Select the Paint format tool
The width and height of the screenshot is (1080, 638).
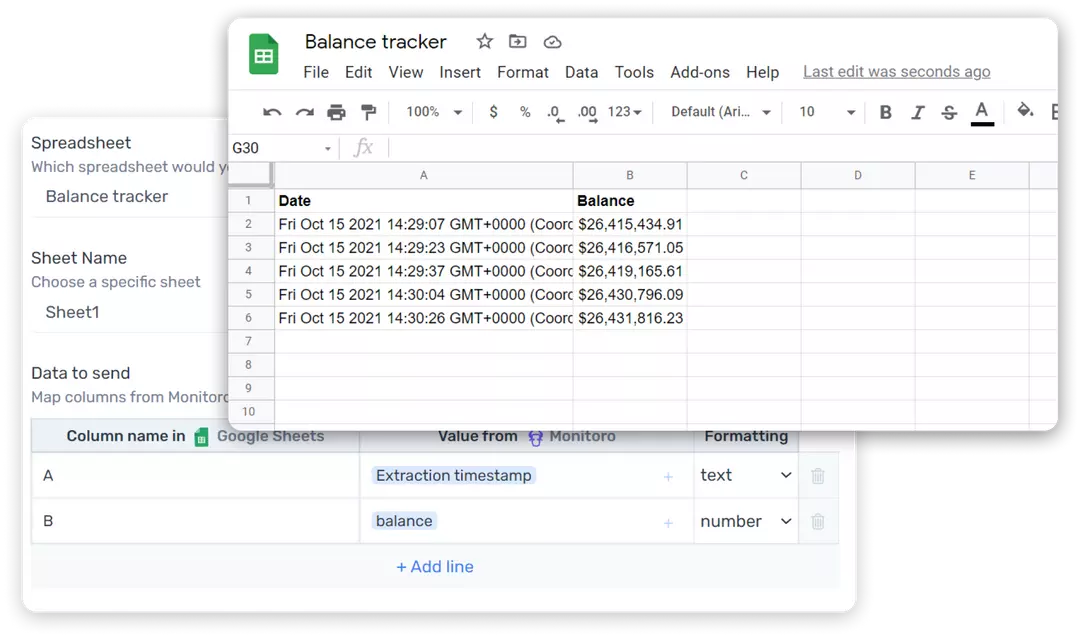(368, 112)
